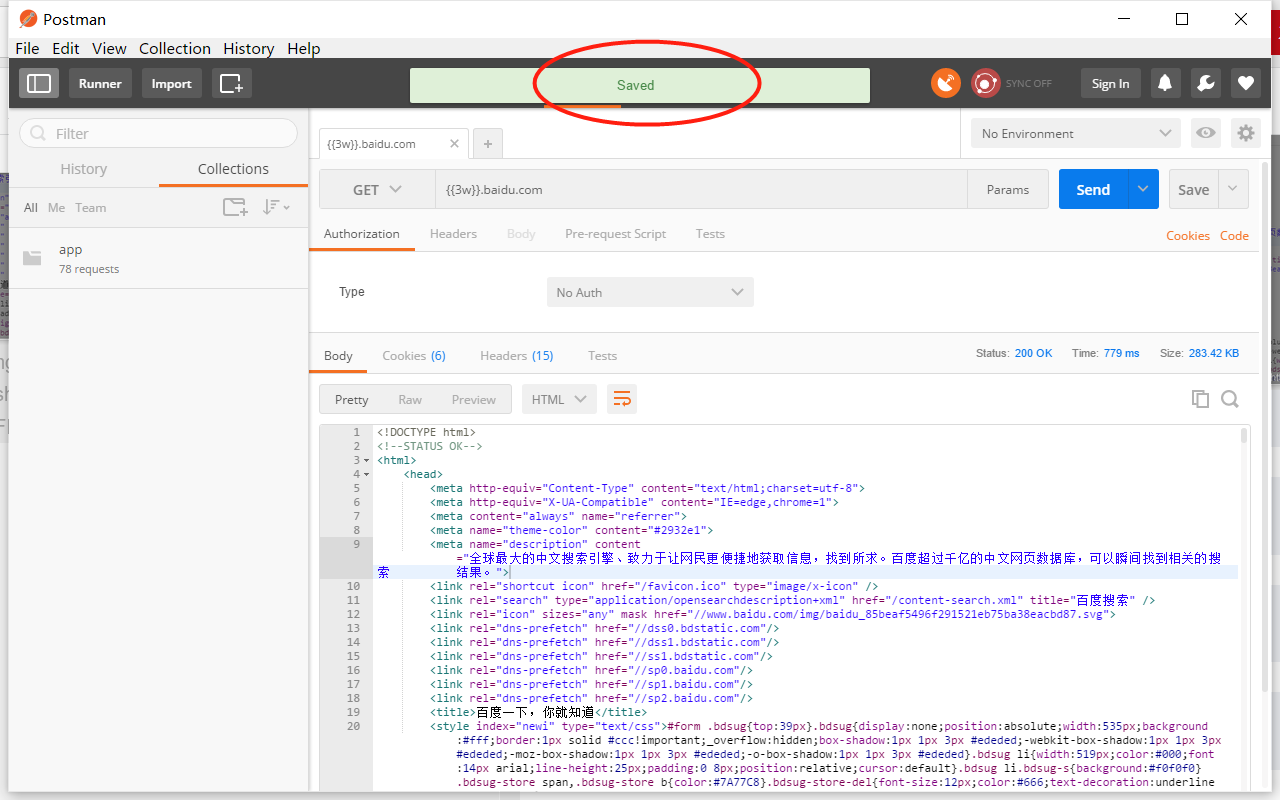Open the No Environment selector
Screen dimensions: 1280x800
[x=1076, y=133]
